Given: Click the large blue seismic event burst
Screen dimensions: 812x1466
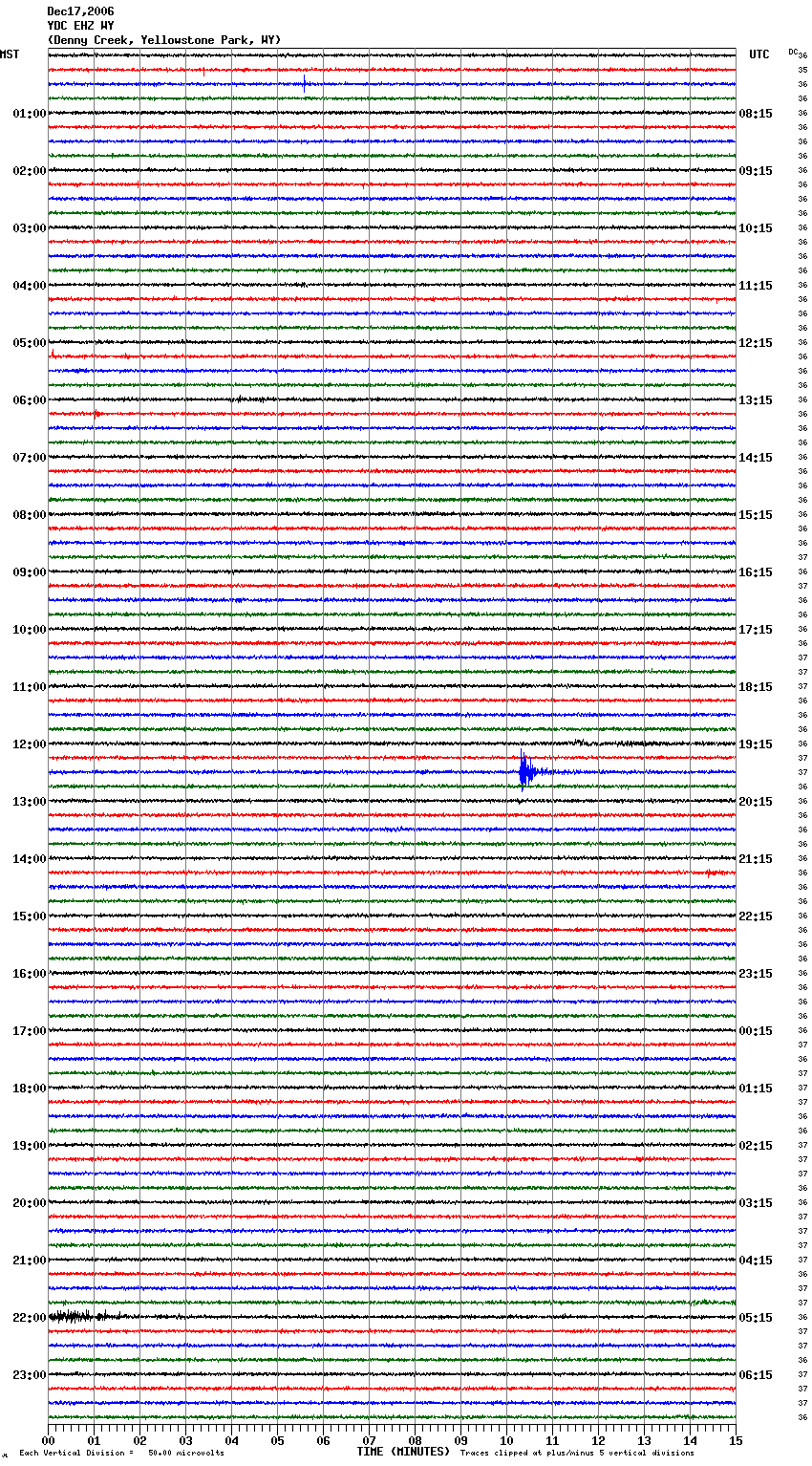Looking at the screenshot, I should pos(526,771).
